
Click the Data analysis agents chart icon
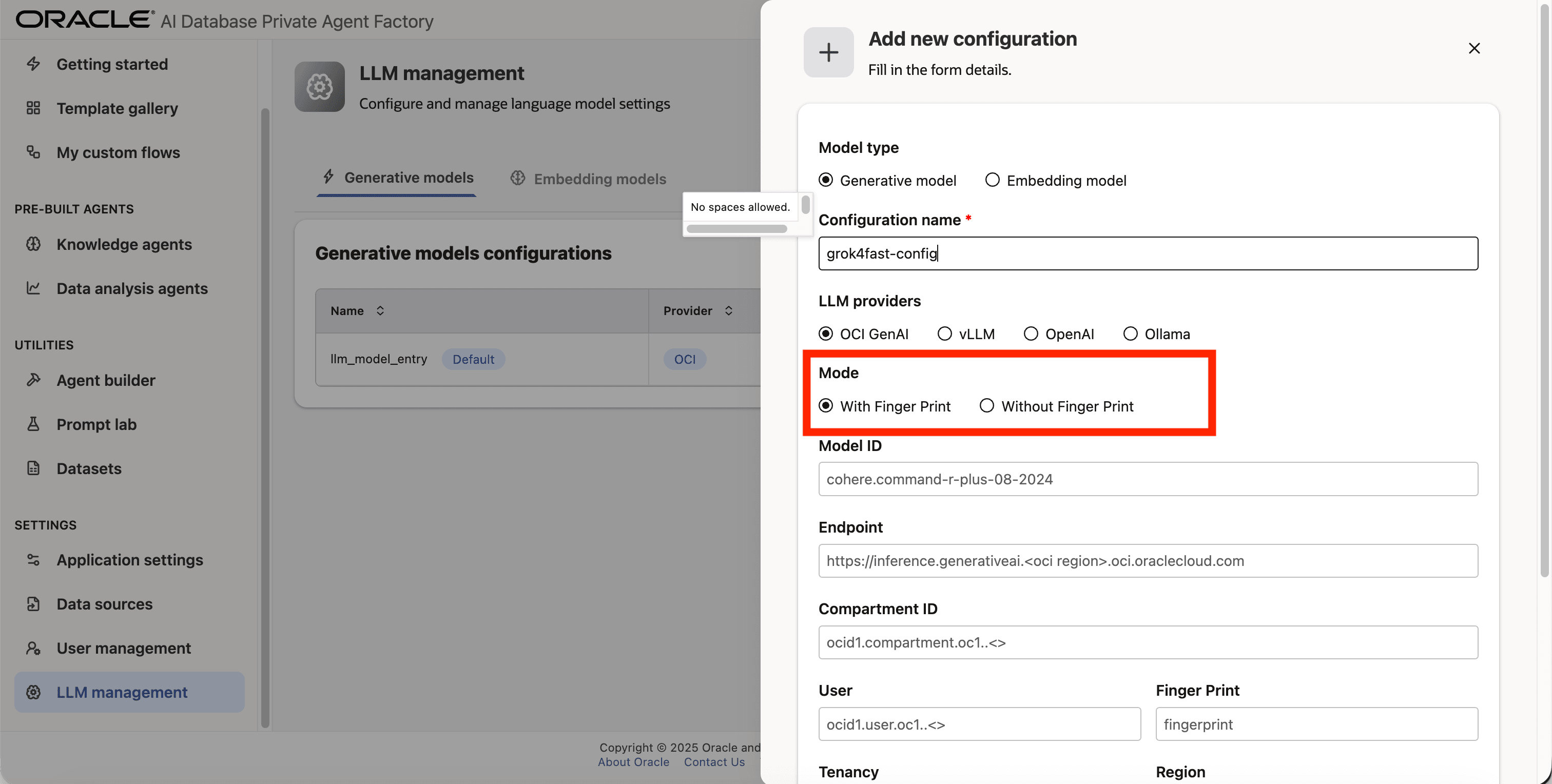pos(33,288)
